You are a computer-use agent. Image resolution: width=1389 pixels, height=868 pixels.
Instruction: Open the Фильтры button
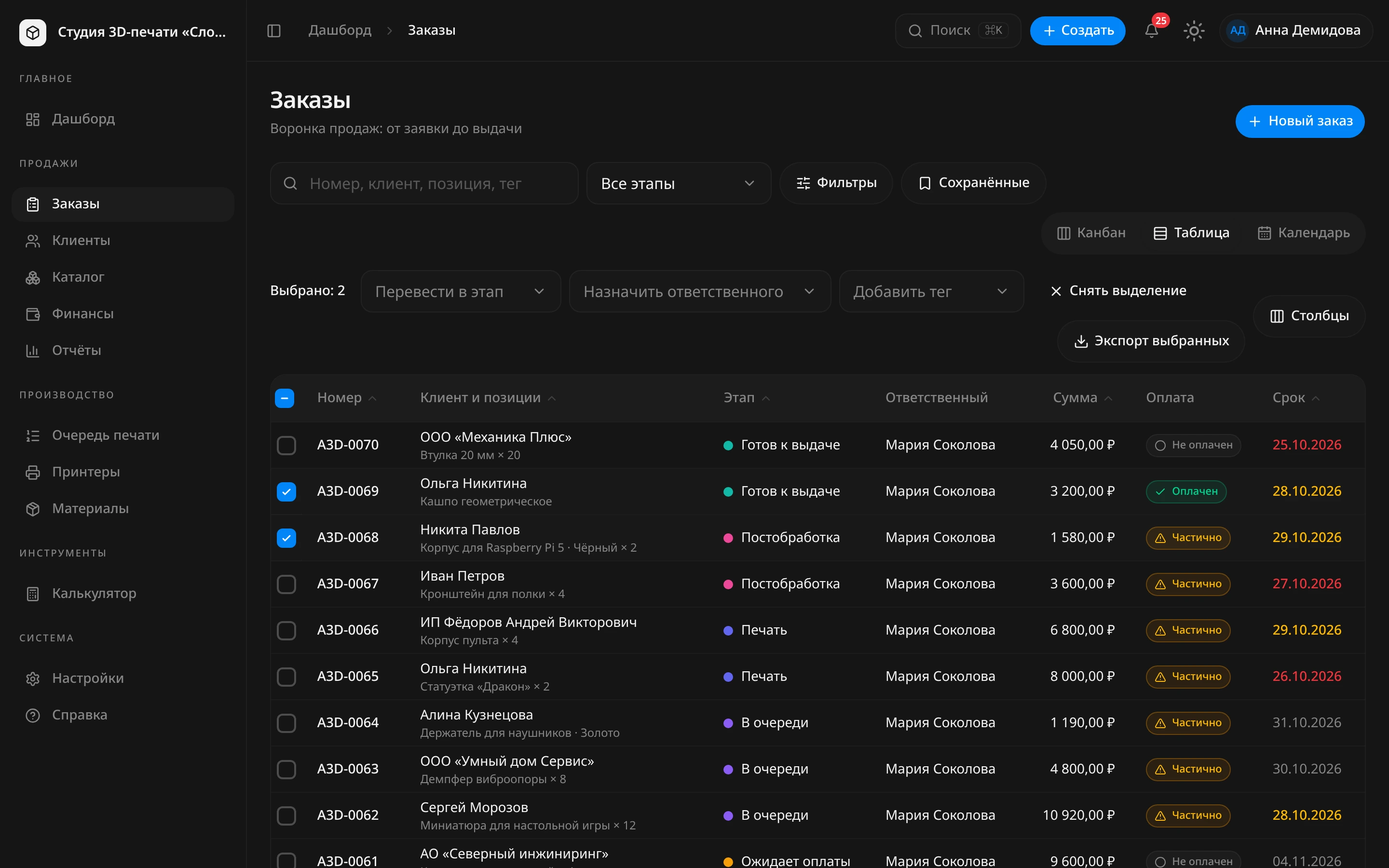[836, 183]
